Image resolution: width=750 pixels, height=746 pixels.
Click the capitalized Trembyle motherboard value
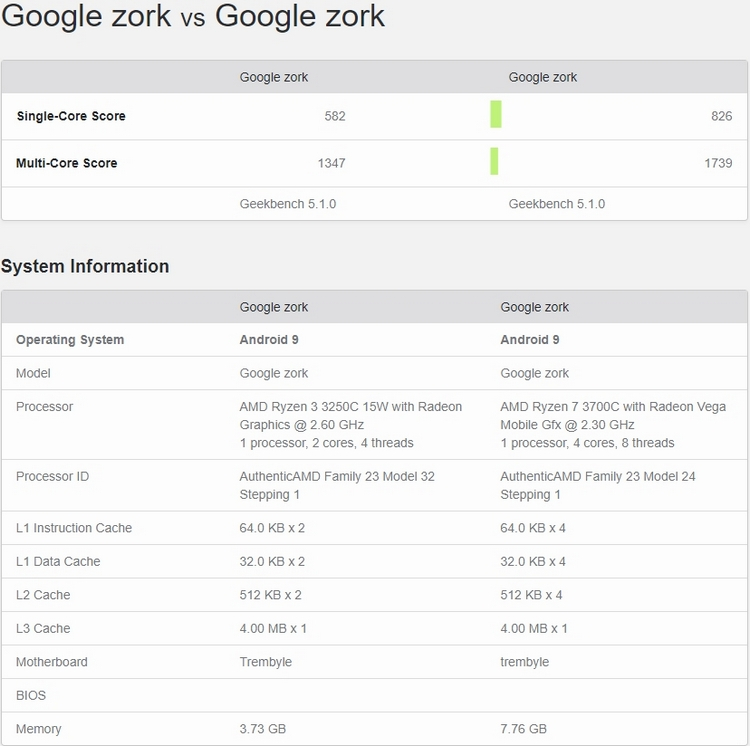point(266,662)
